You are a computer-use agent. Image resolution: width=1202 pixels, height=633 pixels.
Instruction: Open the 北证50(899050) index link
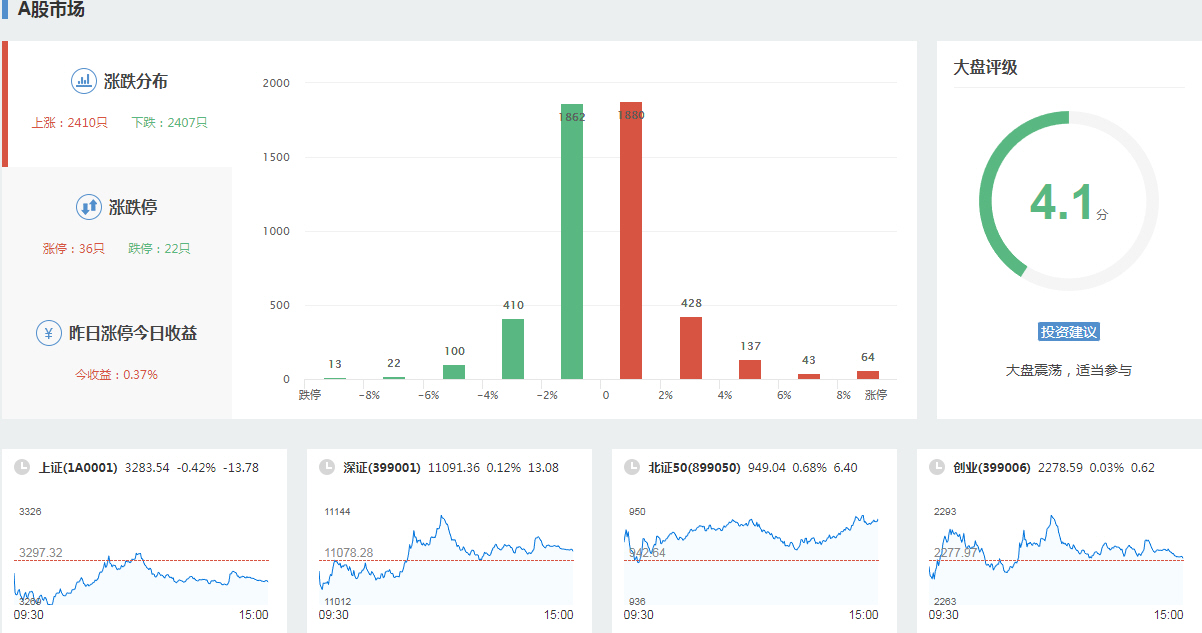tap(694, 467)
